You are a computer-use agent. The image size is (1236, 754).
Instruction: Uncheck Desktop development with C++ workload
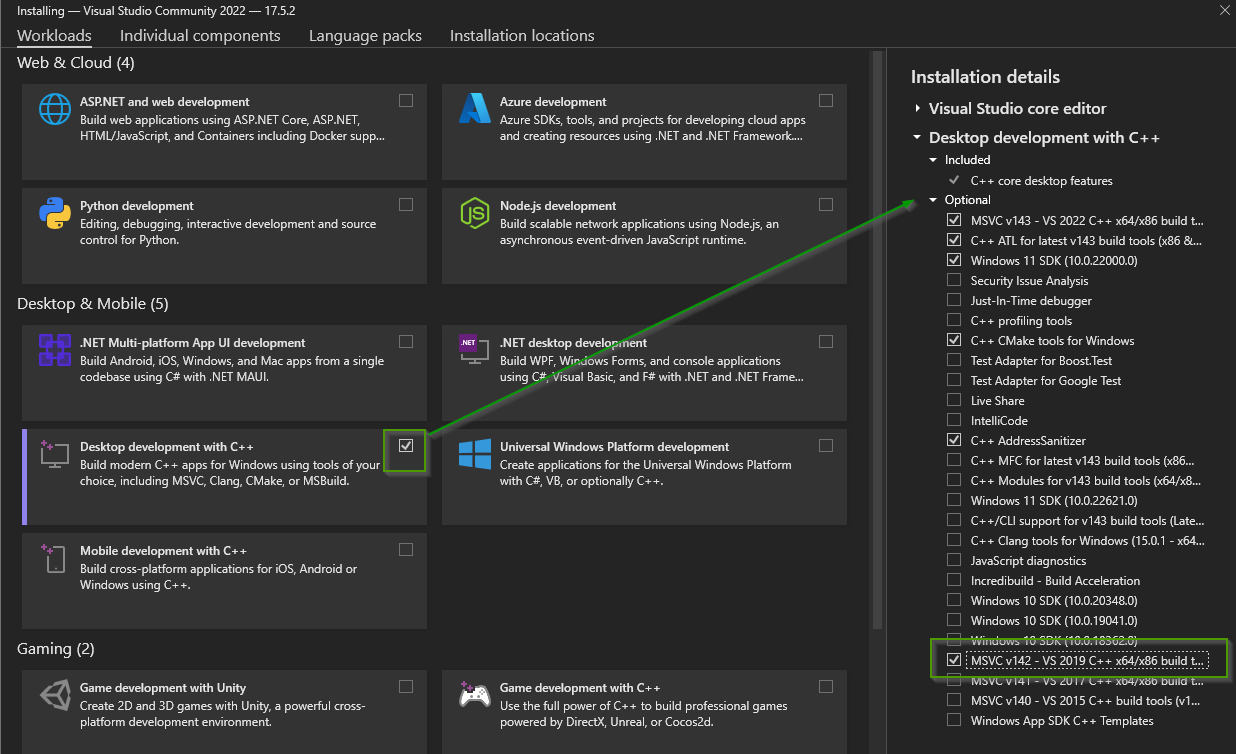[406, 446]
